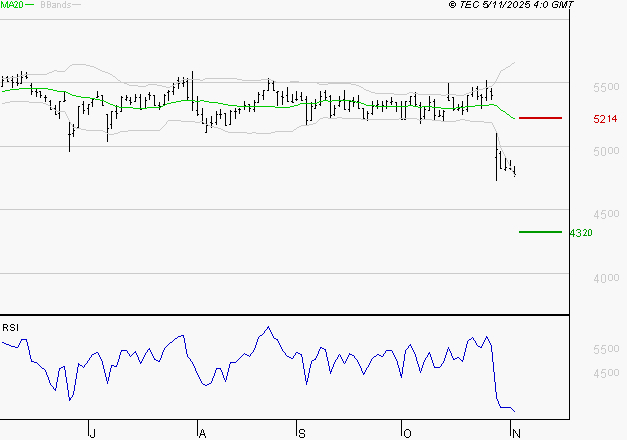Click the red resistance line at 5214

540,118
